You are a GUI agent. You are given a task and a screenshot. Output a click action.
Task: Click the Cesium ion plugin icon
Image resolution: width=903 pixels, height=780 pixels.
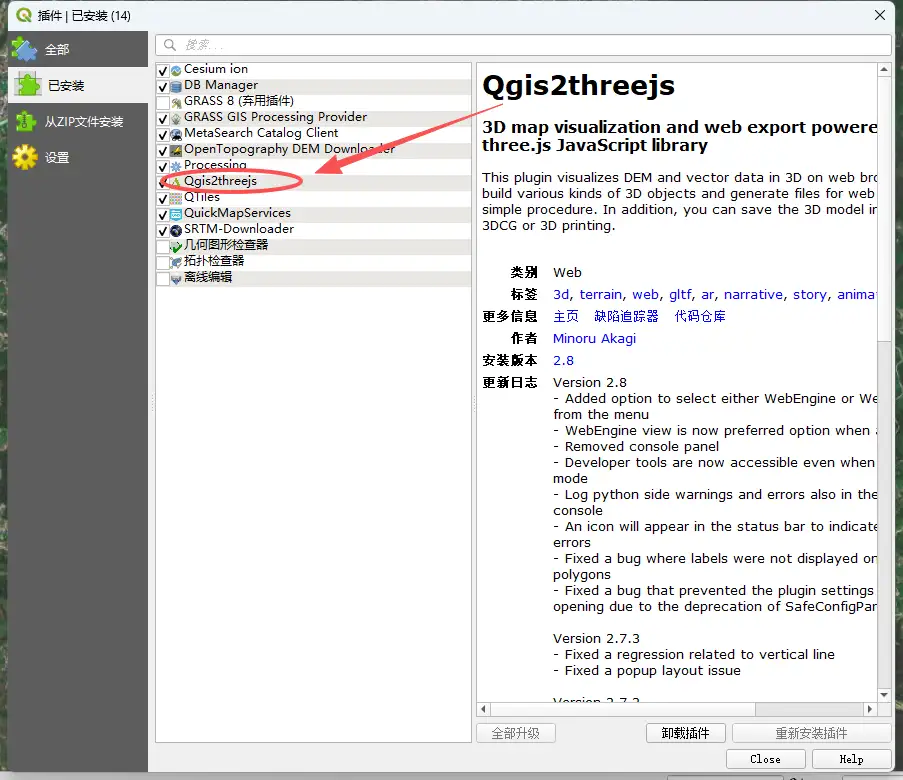coord(176,70)
